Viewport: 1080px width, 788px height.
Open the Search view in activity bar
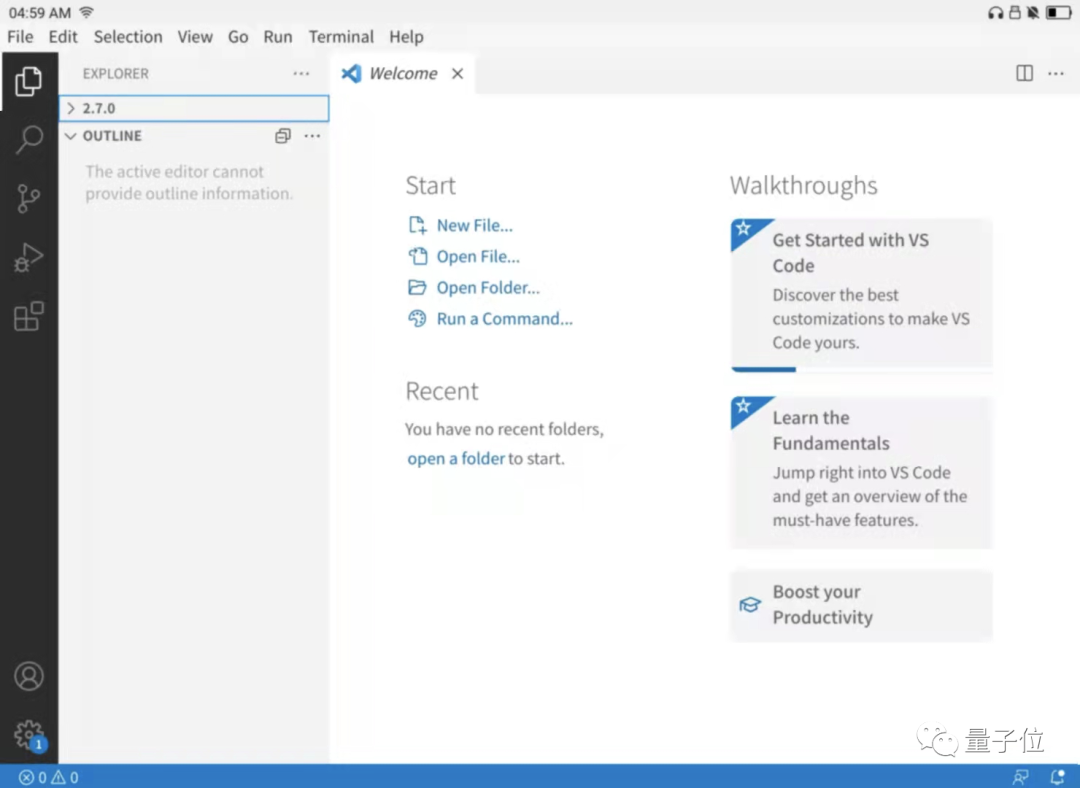28,139
